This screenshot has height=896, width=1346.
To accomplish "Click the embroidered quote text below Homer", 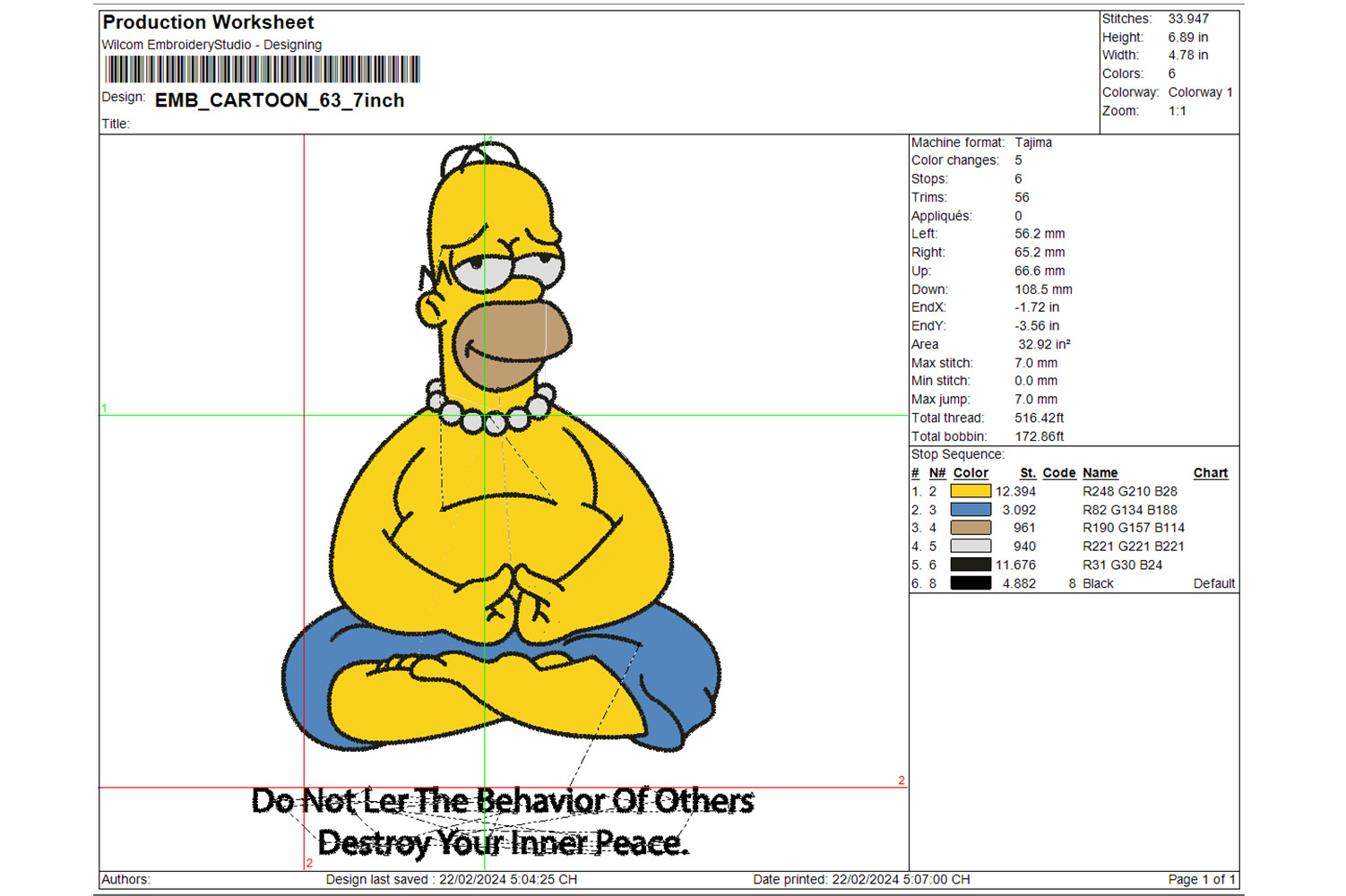I will click(502, 822).
